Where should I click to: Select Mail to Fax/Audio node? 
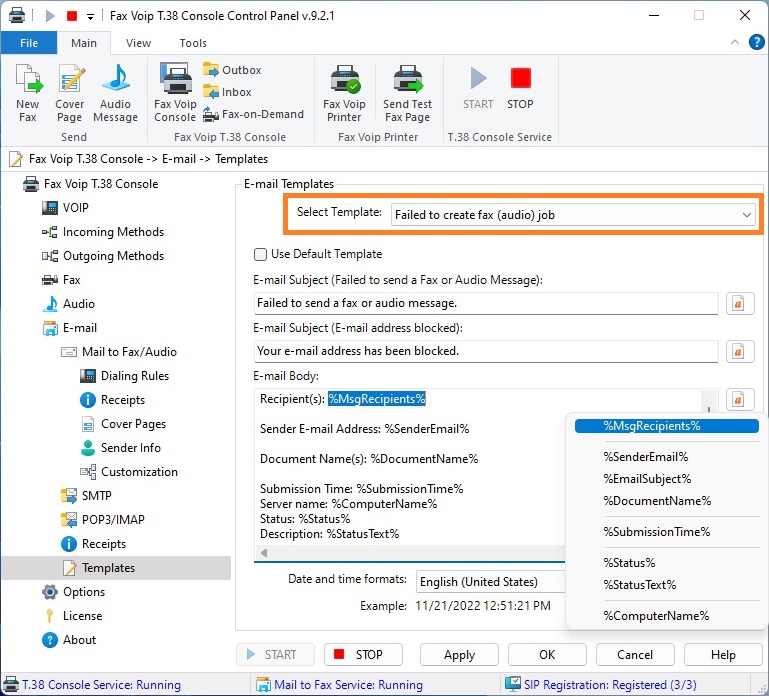coord(119,352)
